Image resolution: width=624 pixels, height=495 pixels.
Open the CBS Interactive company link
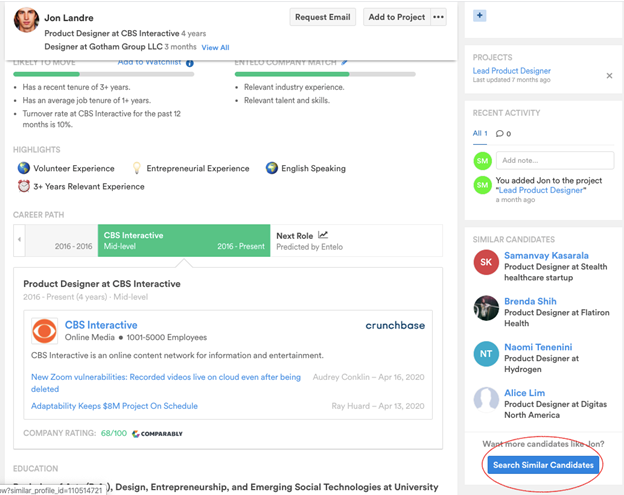click(101, 325)
